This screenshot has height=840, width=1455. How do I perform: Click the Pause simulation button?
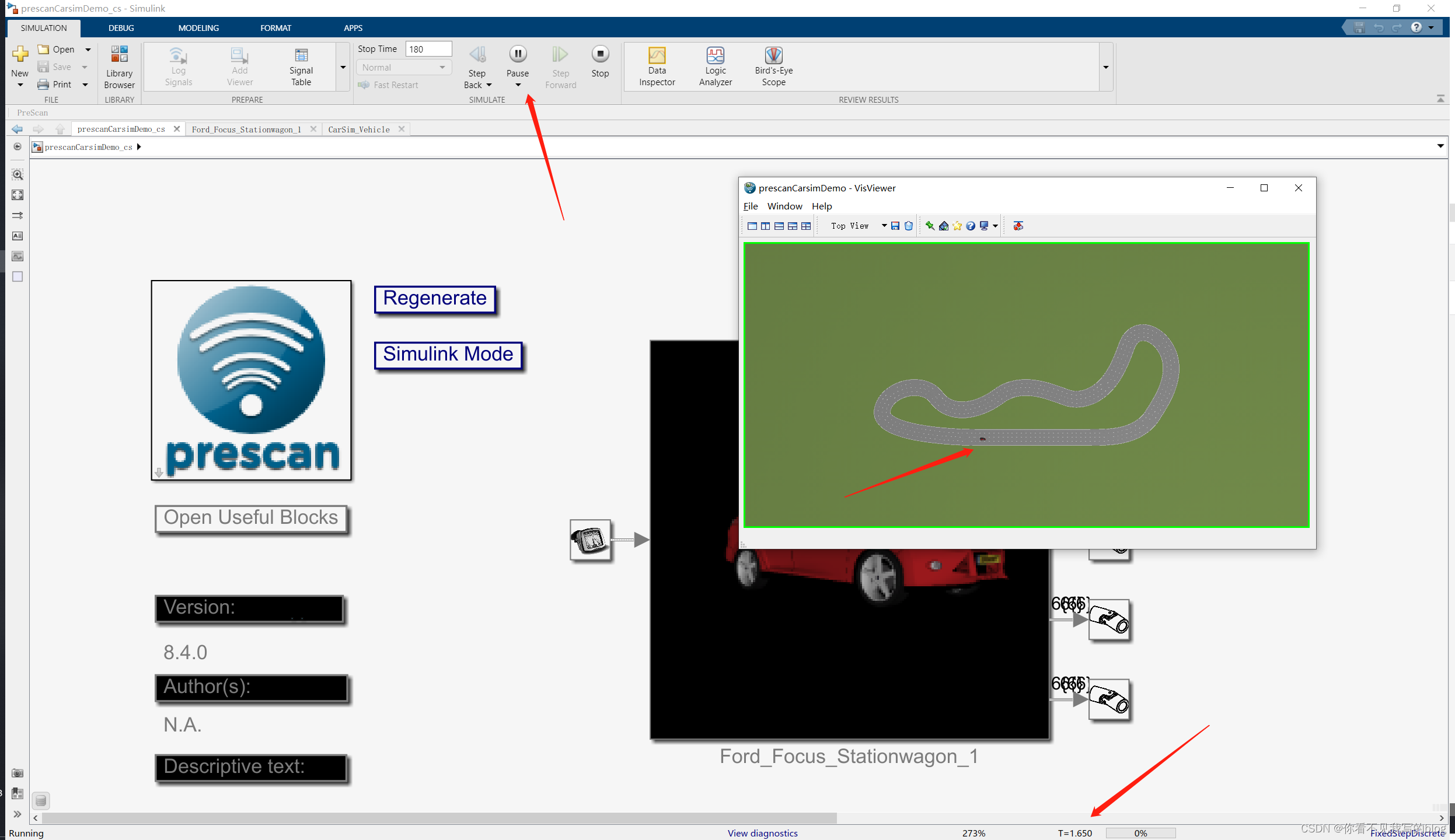[517, 54]
